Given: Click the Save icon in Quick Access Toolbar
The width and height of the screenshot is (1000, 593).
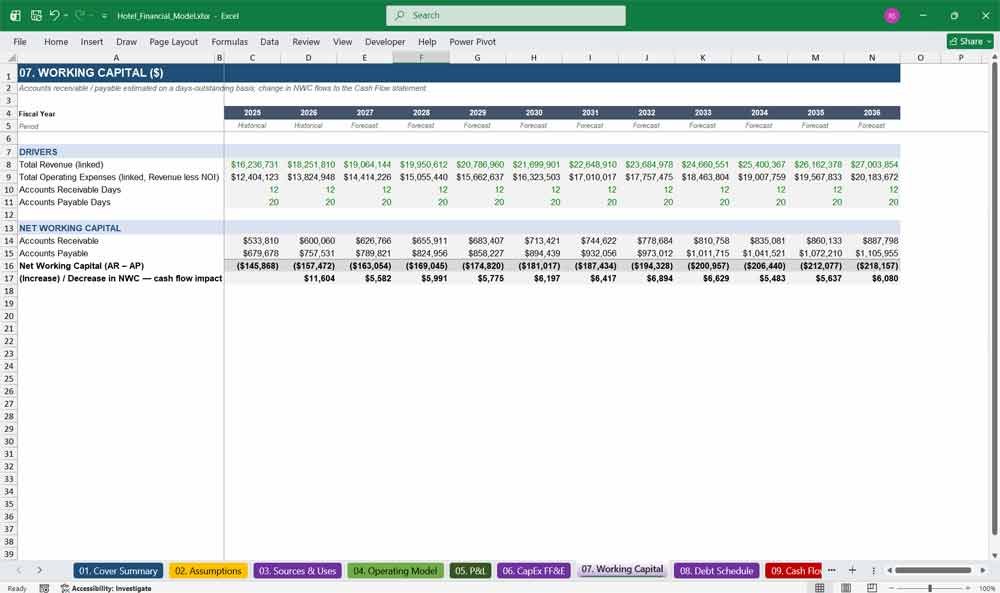Looking at the screenshot, I should click(x=36, y=15).
